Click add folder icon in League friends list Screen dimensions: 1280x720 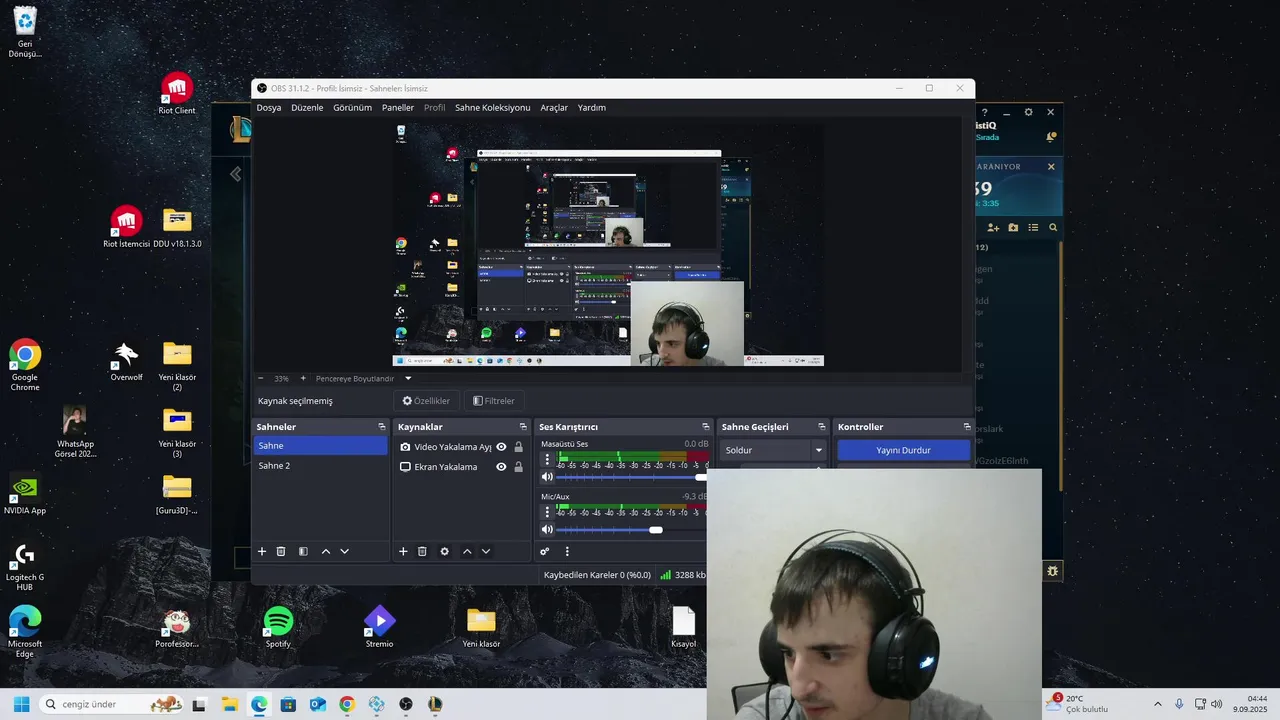[1013, 228]
